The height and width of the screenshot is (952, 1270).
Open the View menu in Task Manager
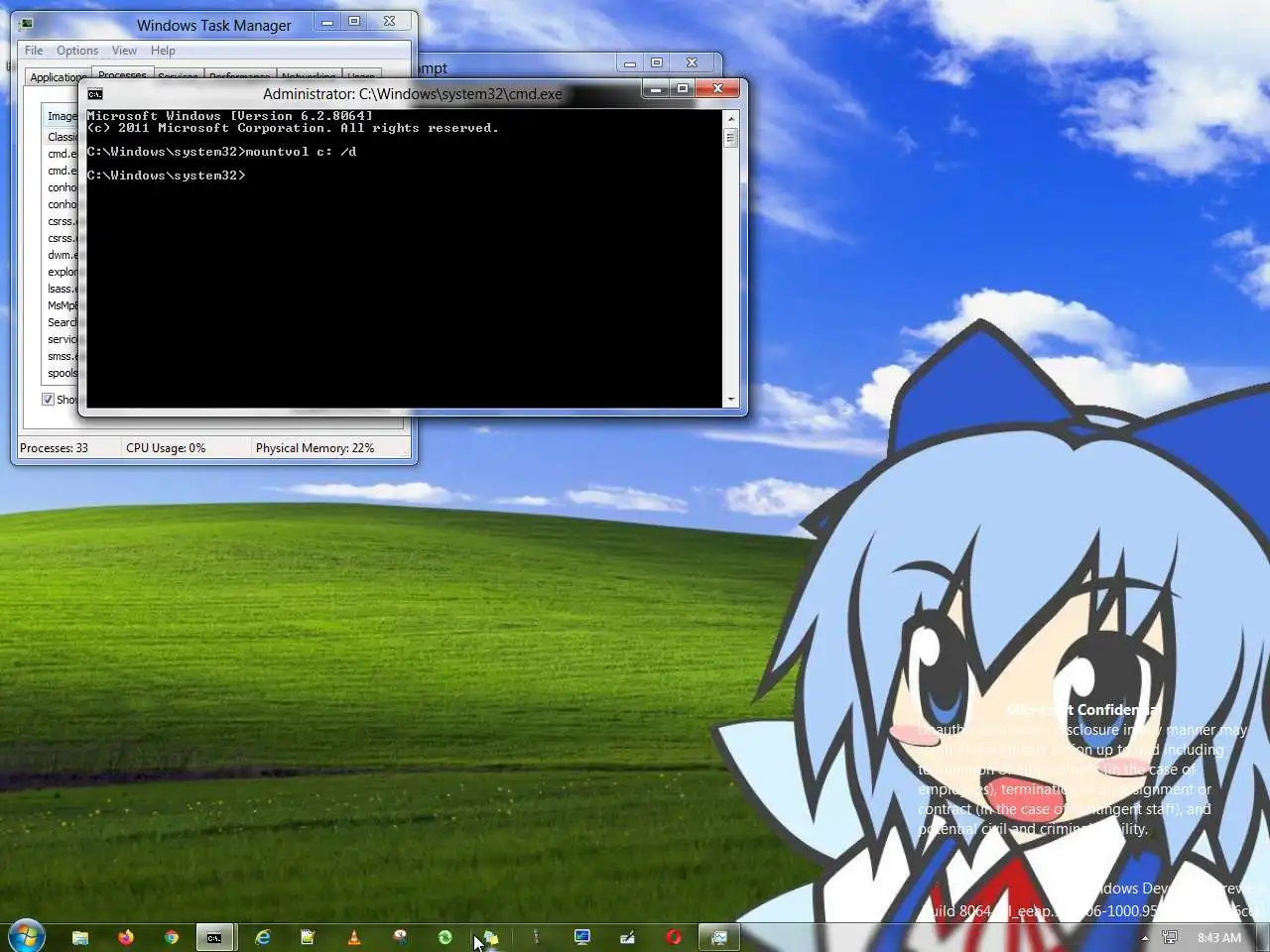tap(124, 51)
